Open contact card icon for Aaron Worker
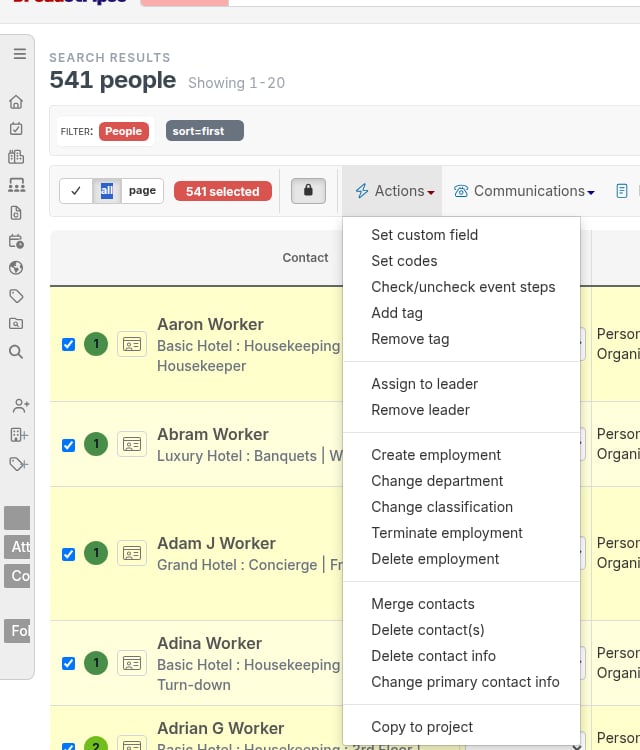 [132, 344]
